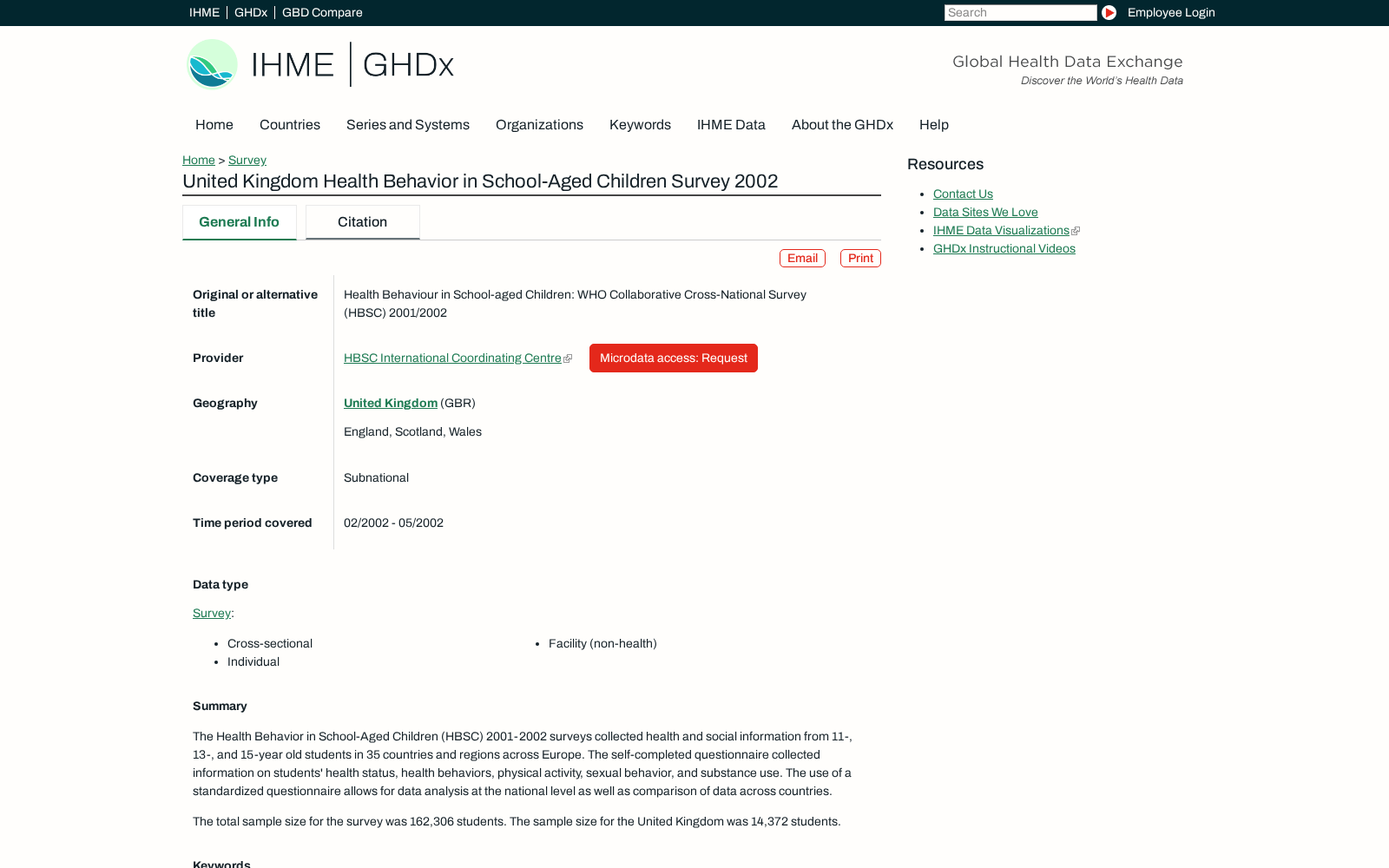Open IHME Data Visualizations link
1389x868 pixels.
pyautogui.click(x=1001, y=230)
